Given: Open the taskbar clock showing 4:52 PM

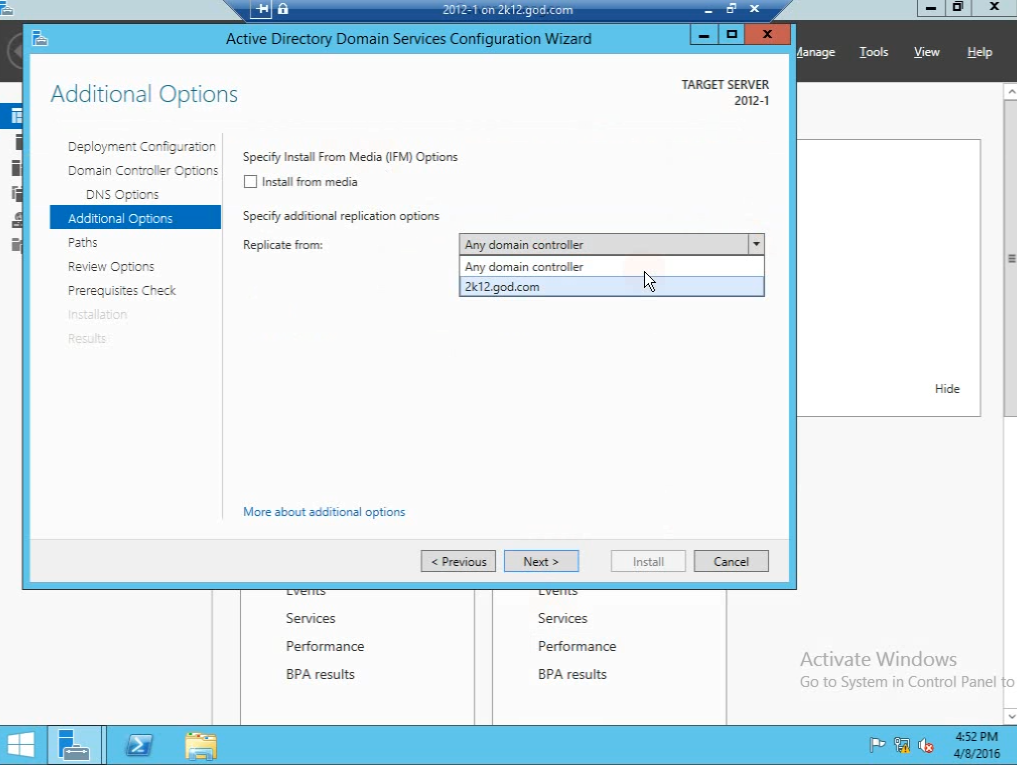Looking at the screenshot, I should pyautogui.click(x=976, y=745).
